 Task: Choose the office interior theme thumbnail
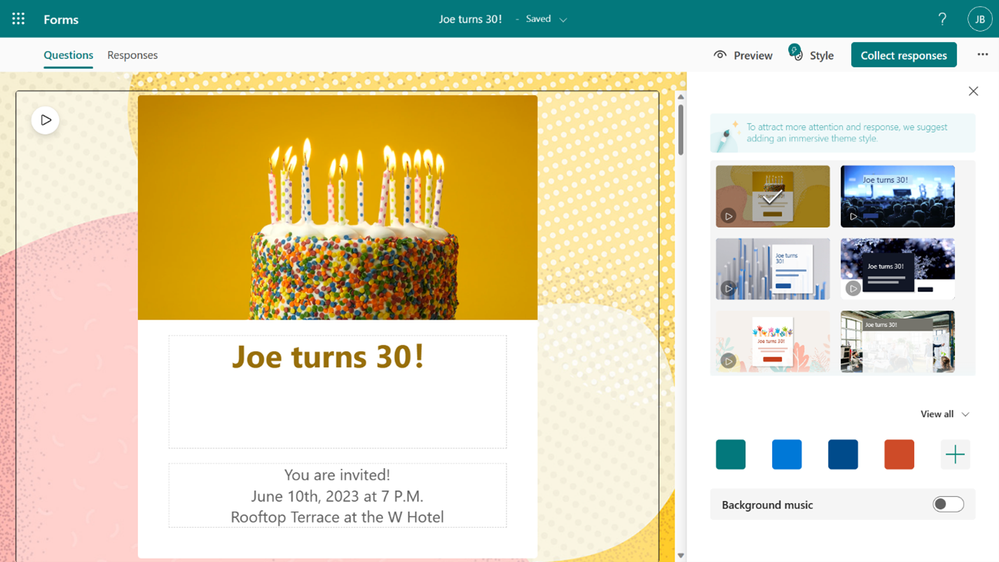click(x=898, y=342)
